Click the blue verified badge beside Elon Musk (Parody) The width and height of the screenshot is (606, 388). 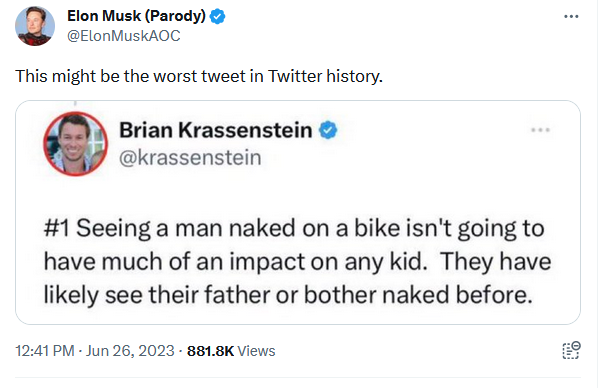(x=217, y=17)
